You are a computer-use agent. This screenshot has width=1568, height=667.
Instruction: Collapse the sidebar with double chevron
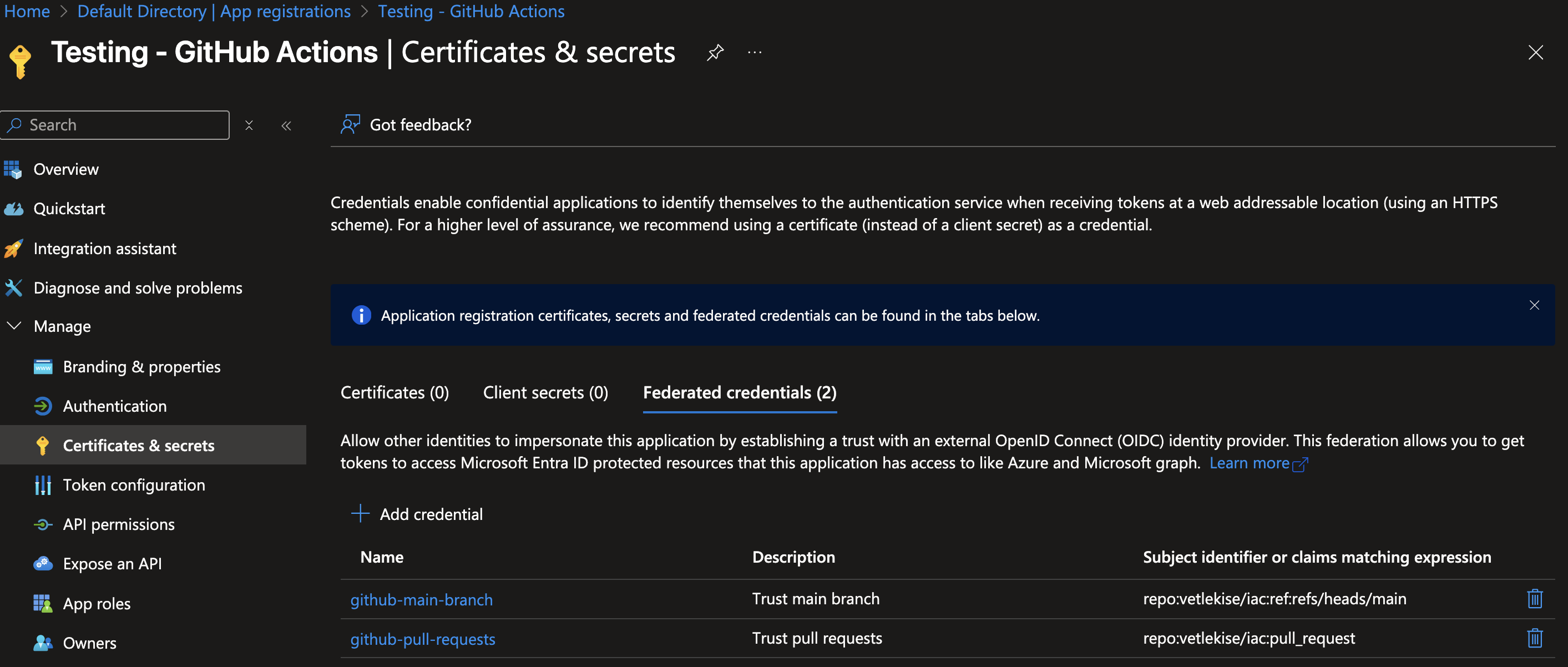point(286,125)
